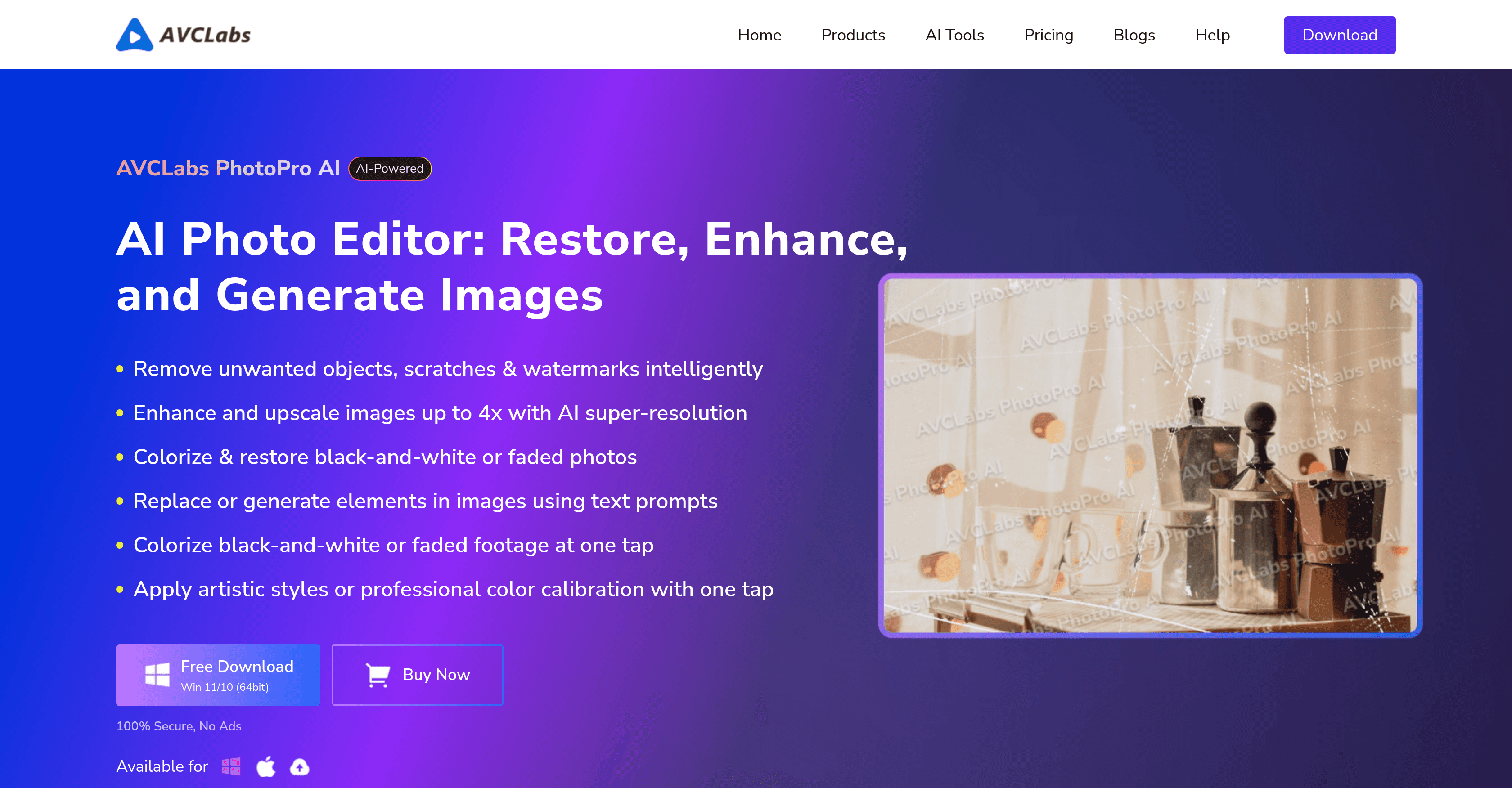
Task: Select Home in the navigation bar
Action: [759, 35]
